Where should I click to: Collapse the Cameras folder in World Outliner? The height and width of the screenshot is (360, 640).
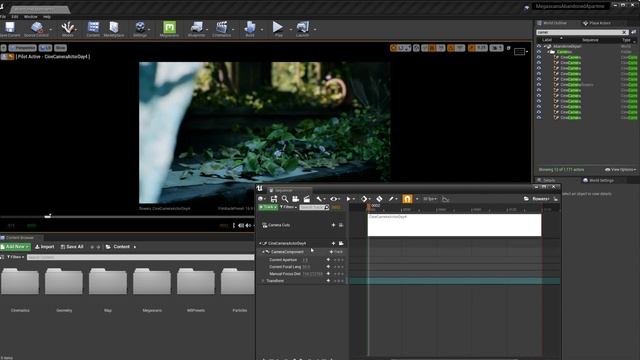pos(548,52)
